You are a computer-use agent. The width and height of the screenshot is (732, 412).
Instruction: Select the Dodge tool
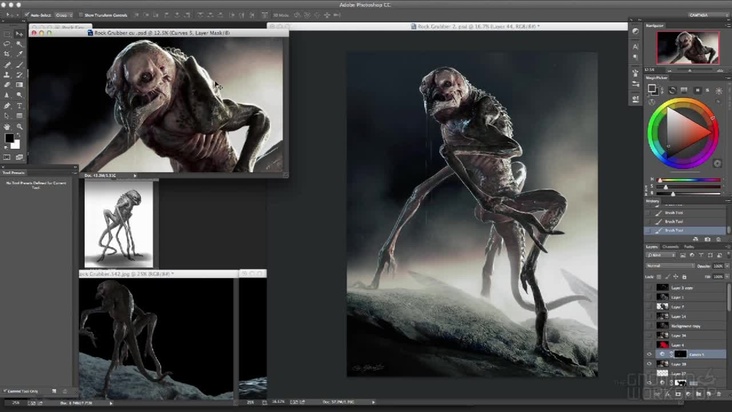tap(20, 95)
